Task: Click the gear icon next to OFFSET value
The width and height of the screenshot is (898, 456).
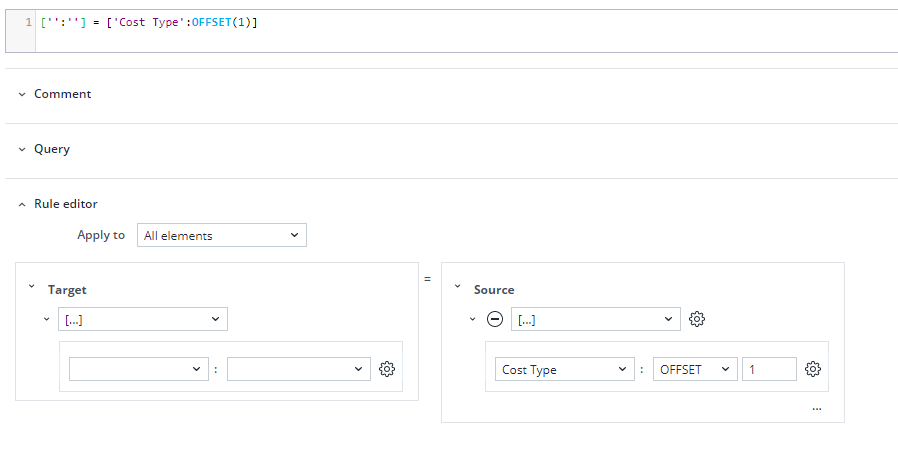Action: tap(813, 369)
